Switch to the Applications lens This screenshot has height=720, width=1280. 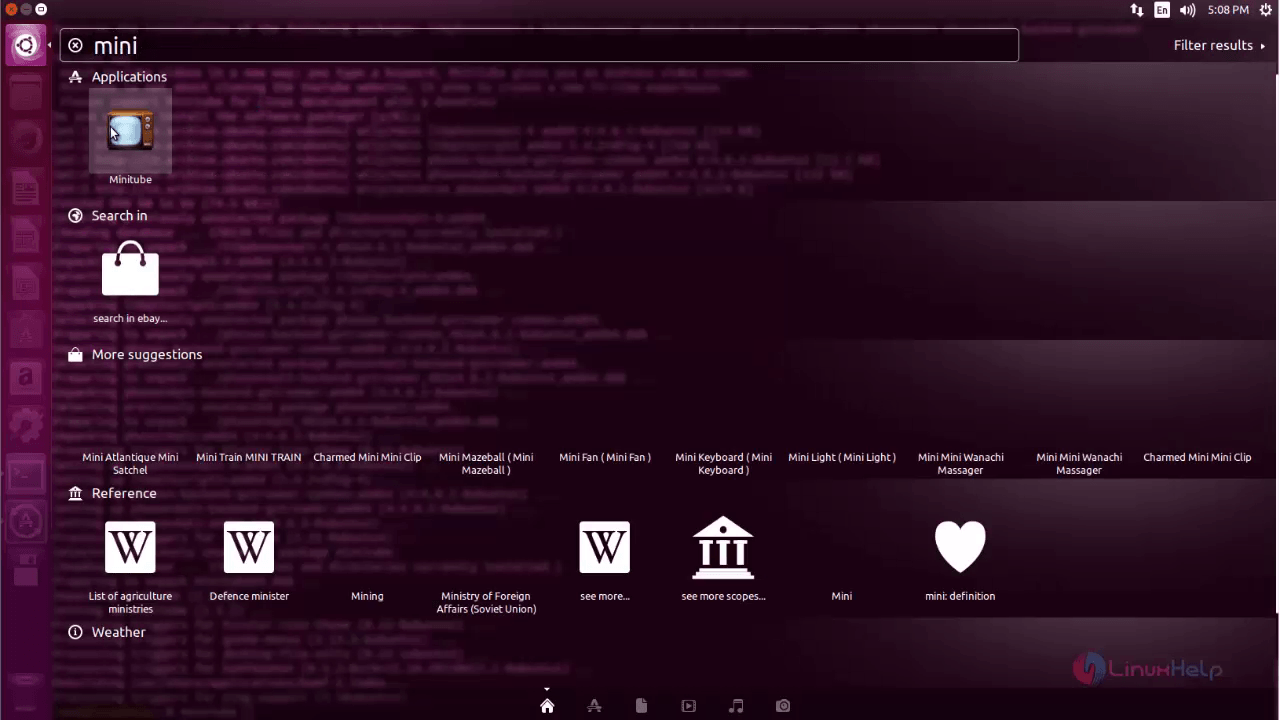(594, 706)
